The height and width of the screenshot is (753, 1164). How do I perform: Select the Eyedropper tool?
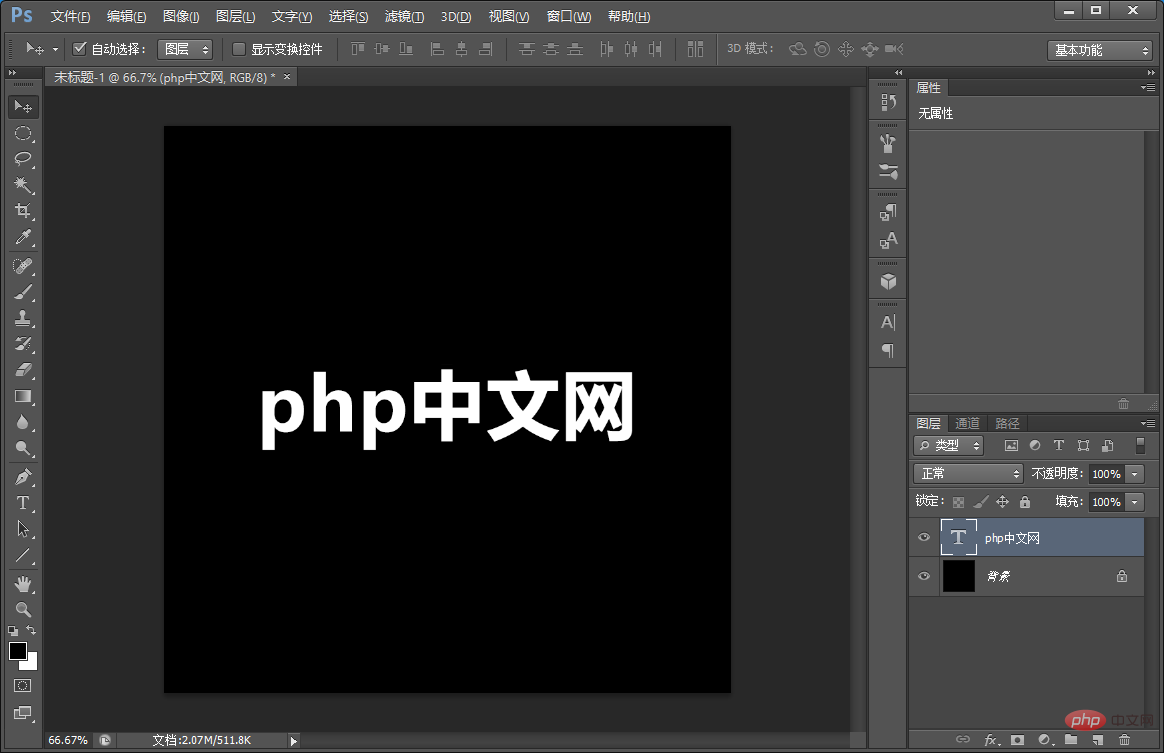(x=23, y=237)
